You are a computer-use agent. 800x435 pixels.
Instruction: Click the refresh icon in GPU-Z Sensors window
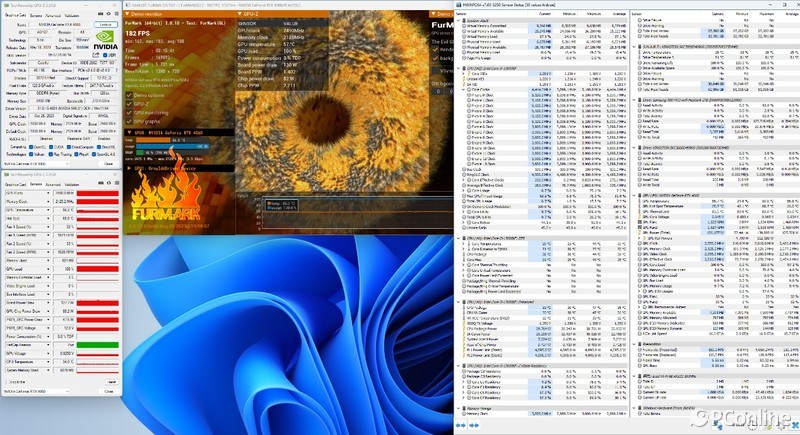pyautogui.click(x=109, y=183)
